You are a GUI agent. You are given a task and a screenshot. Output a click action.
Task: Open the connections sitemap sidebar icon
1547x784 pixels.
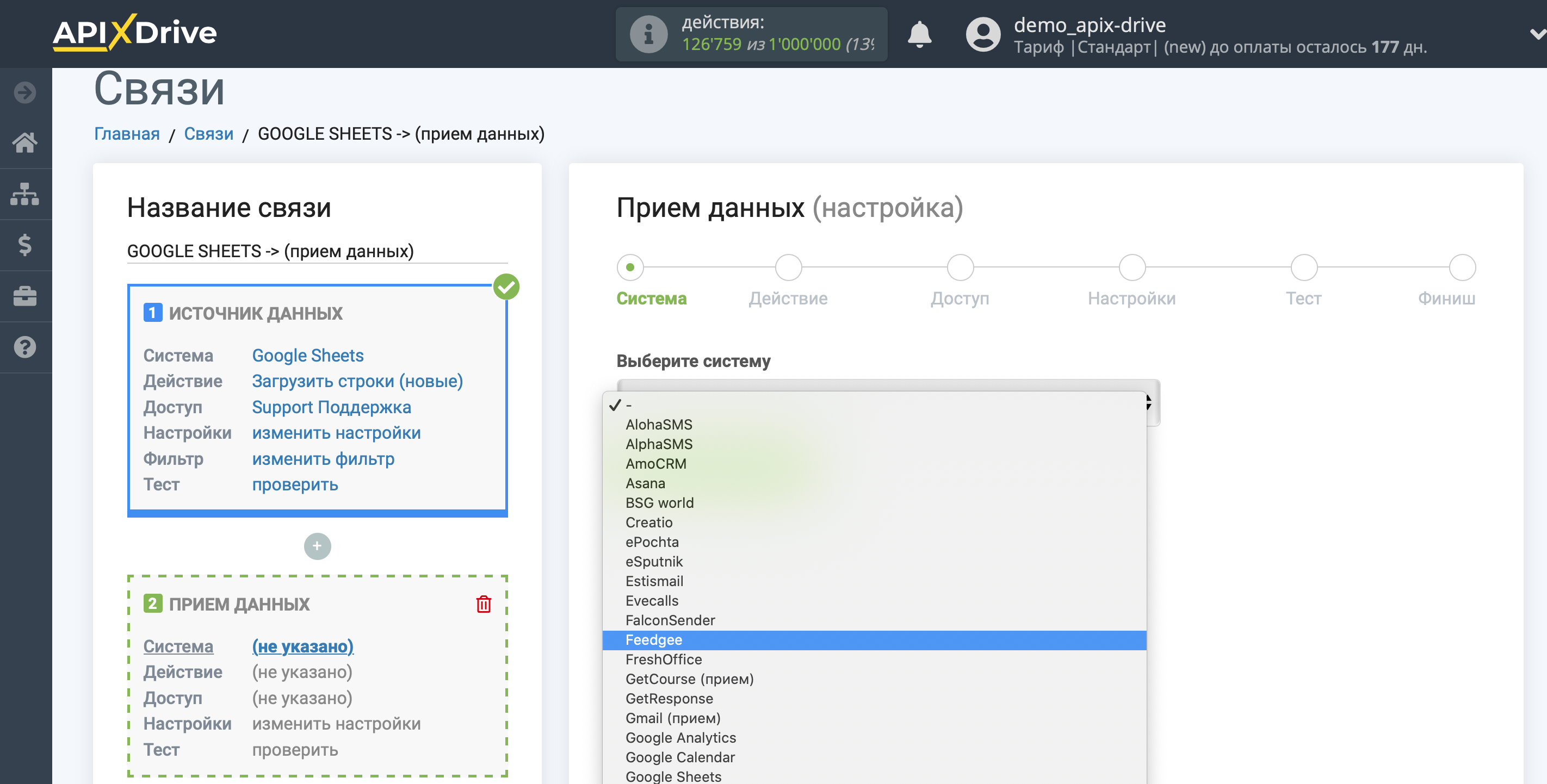click(x=25, y=194)
